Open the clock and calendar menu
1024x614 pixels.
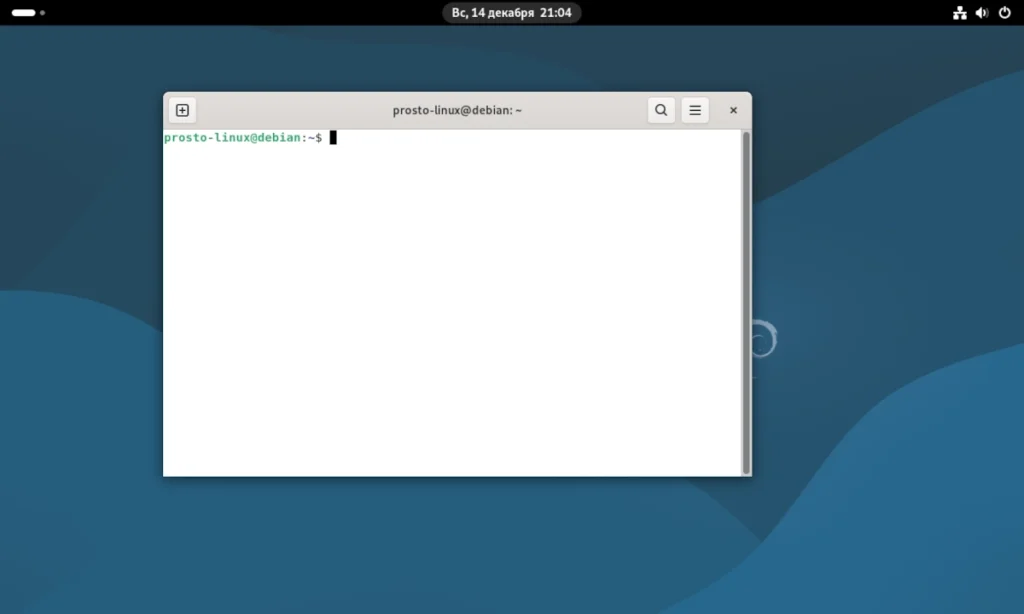[511, 12]
